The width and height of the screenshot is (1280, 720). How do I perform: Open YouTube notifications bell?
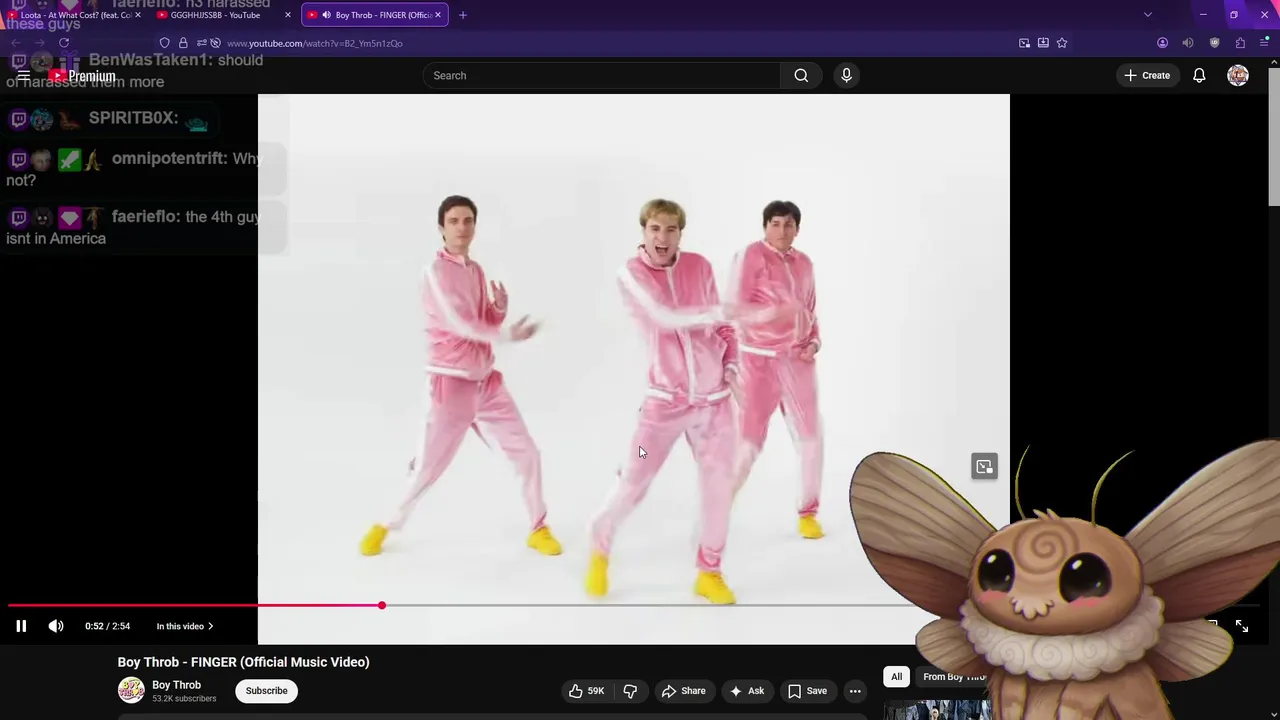tap(1199, 75)
